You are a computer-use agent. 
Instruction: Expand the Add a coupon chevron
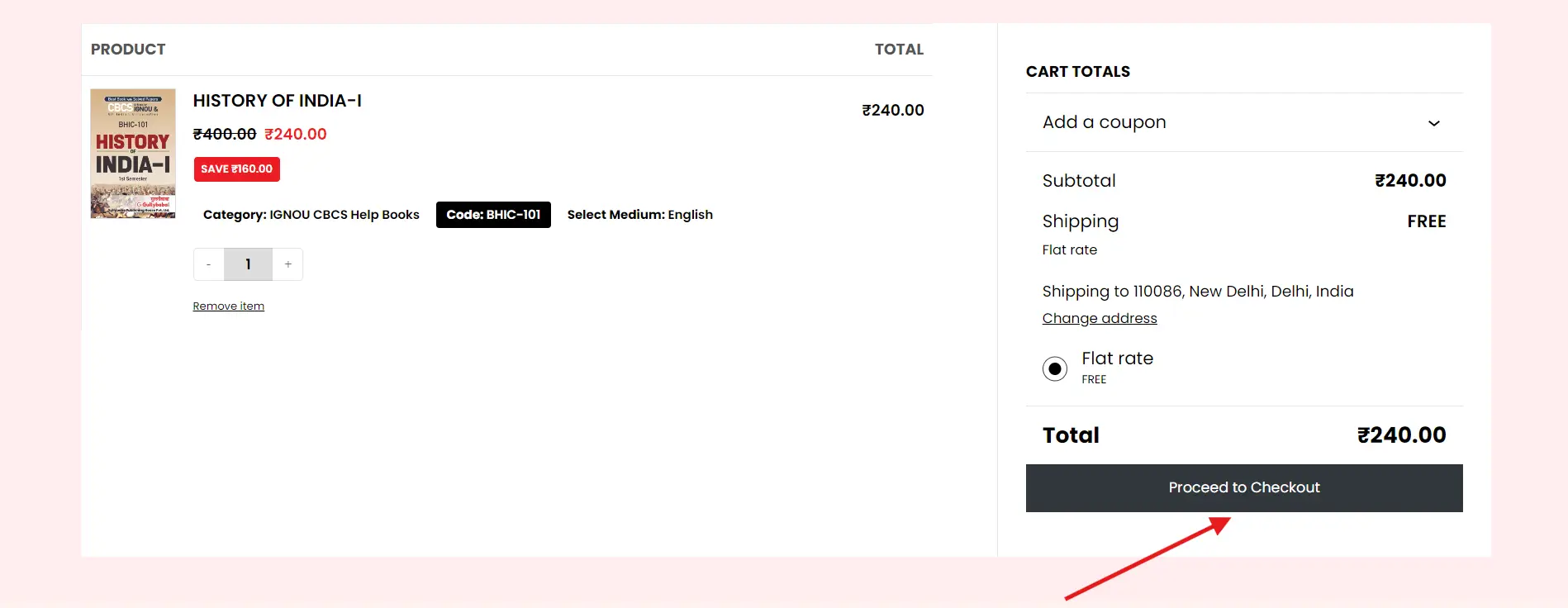1434,123
